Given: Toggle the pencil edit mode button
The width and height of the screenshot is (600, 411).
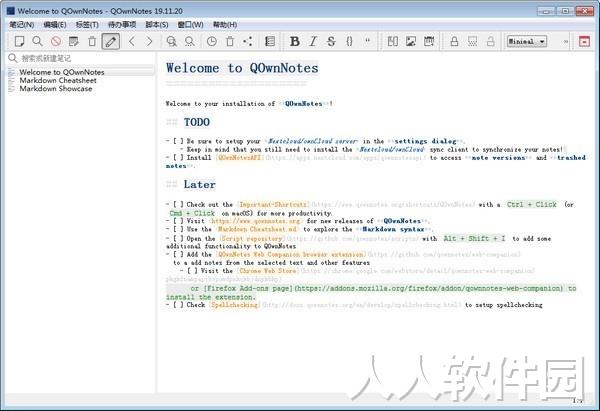Looking at the screenshot, I should tap(111, 41).
